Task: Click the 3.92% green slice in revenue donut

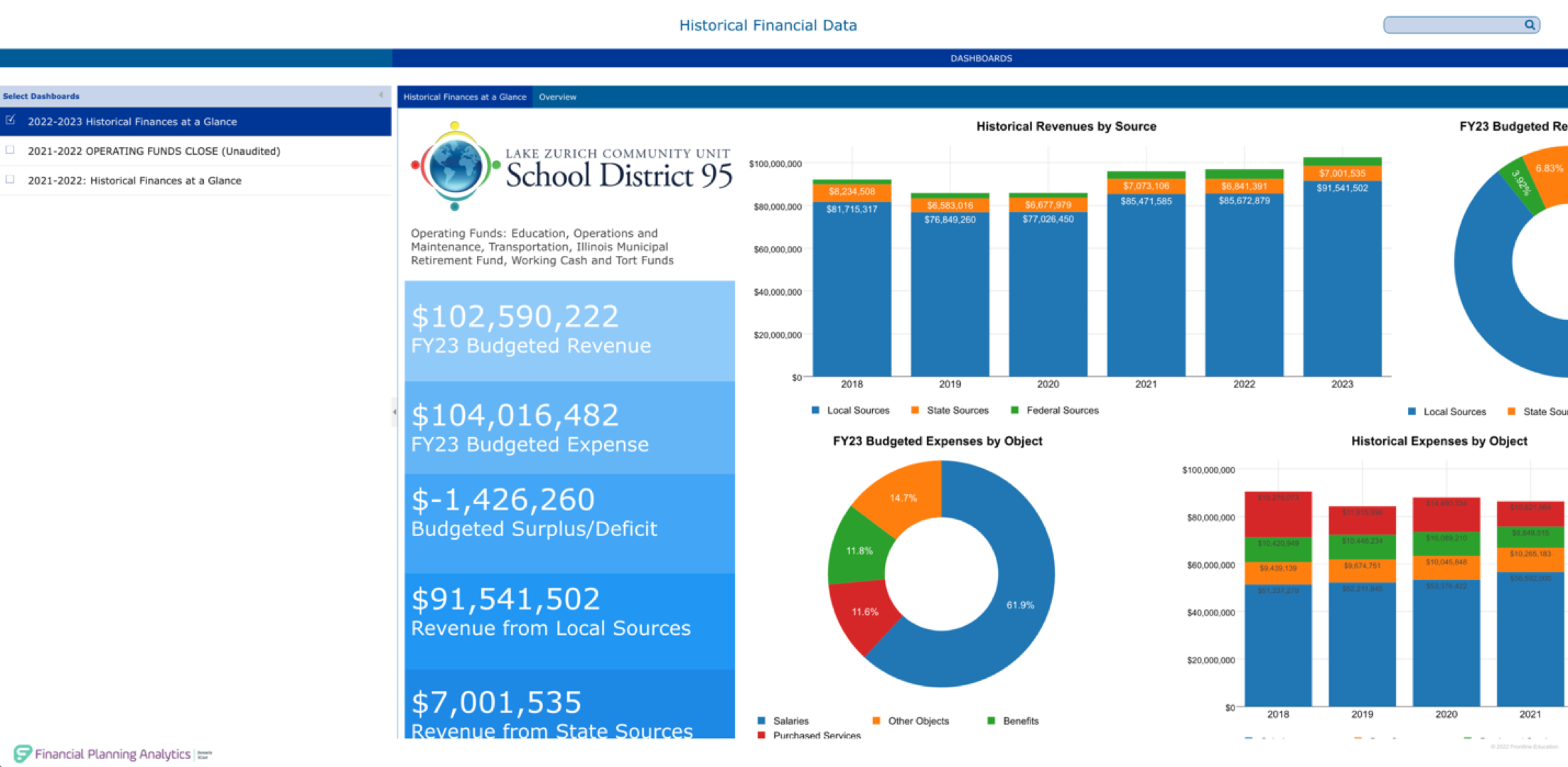Action: pyautogui.click(x=1521, y=183)
